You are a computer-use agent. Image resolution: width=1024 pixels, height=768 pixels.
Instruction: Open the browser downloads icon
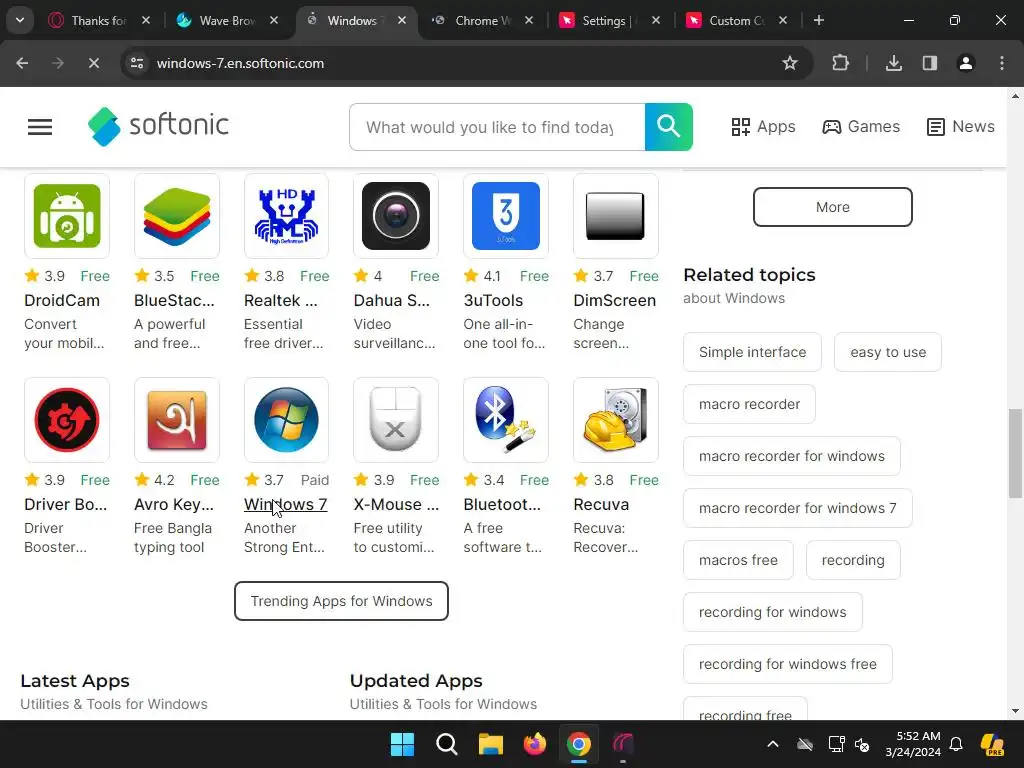tap(893, 63)
